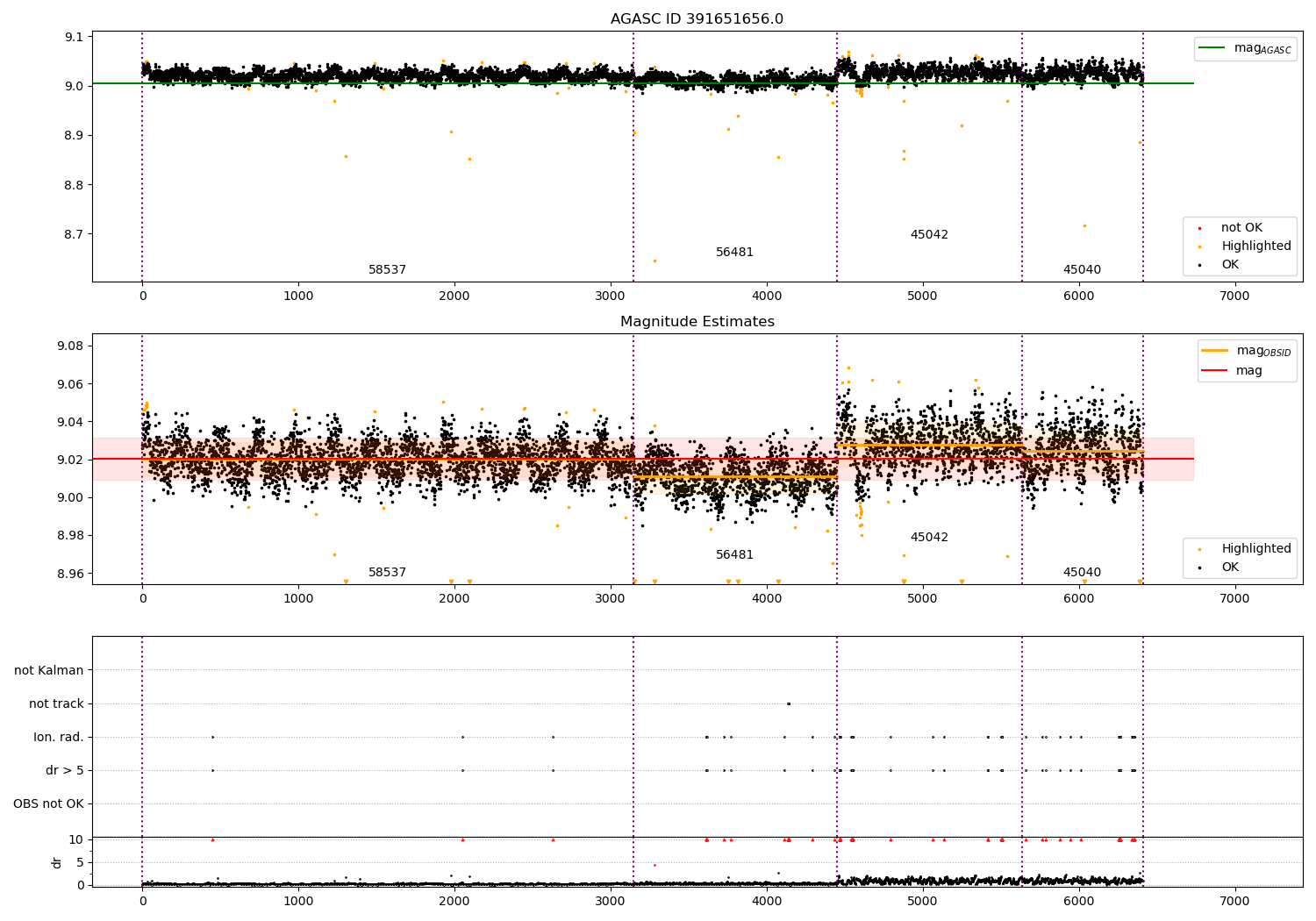
Task: Click the y-tick '8.98' in Magnitude Estimates plot
Action: [70, 536]
